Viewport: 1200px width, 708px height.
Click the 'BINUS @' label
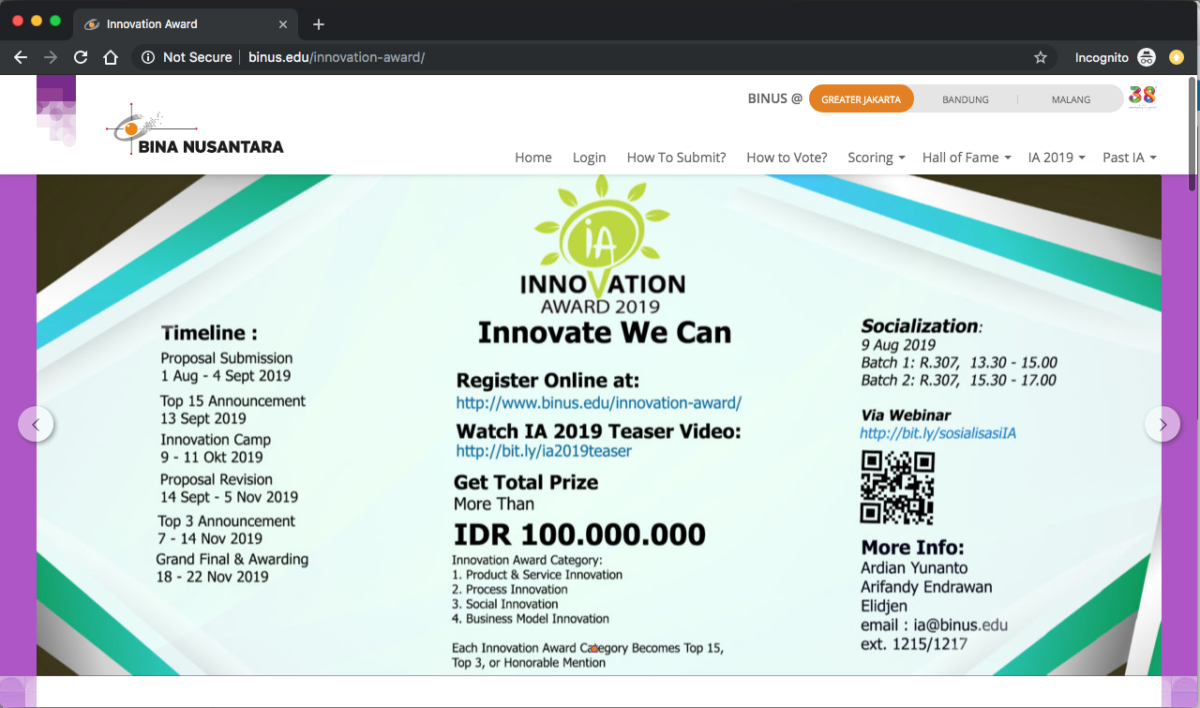pyautogui.click(x=775, y=99)
